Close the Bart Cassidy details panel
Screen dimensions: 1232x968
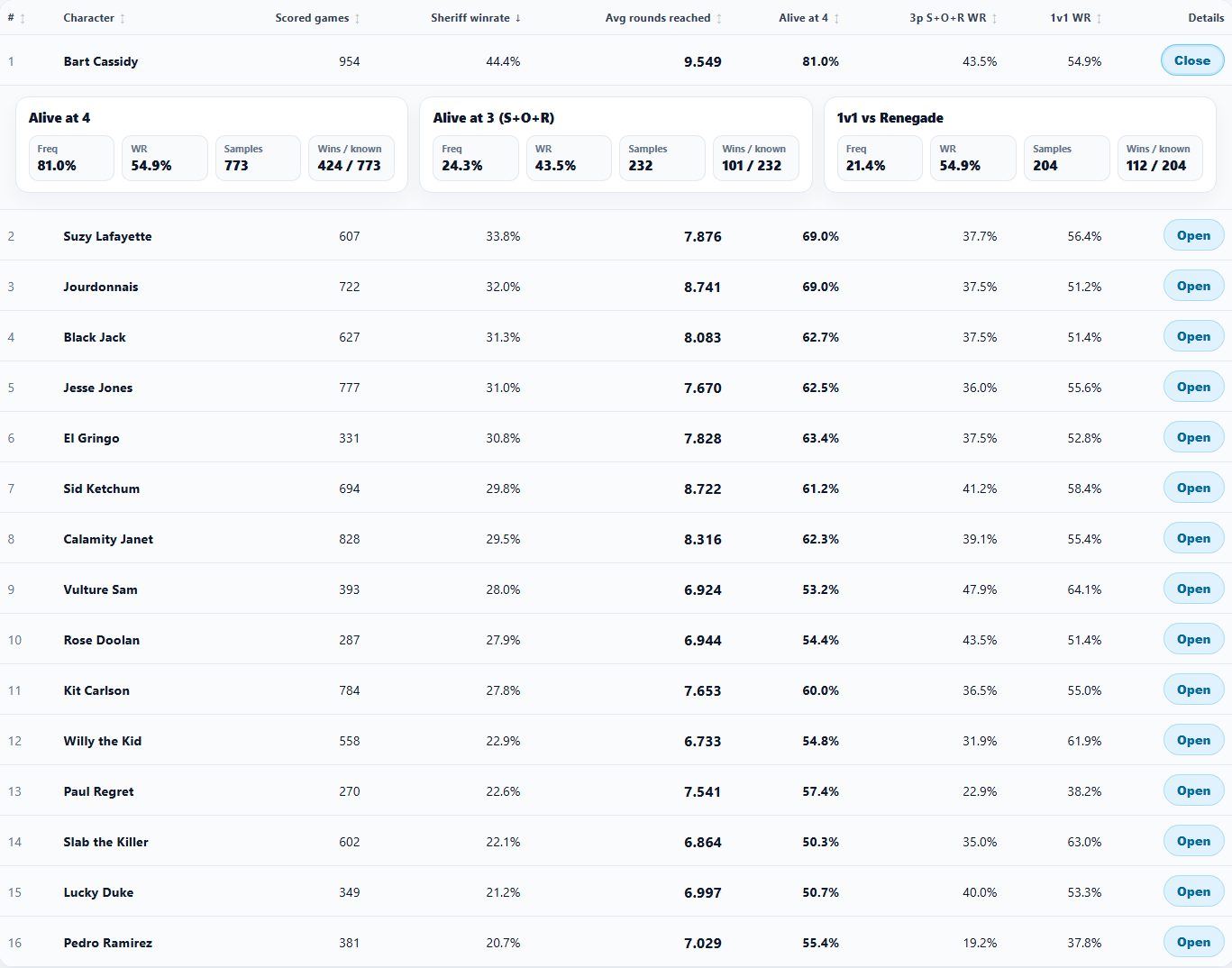click(x=1192, y=60)
